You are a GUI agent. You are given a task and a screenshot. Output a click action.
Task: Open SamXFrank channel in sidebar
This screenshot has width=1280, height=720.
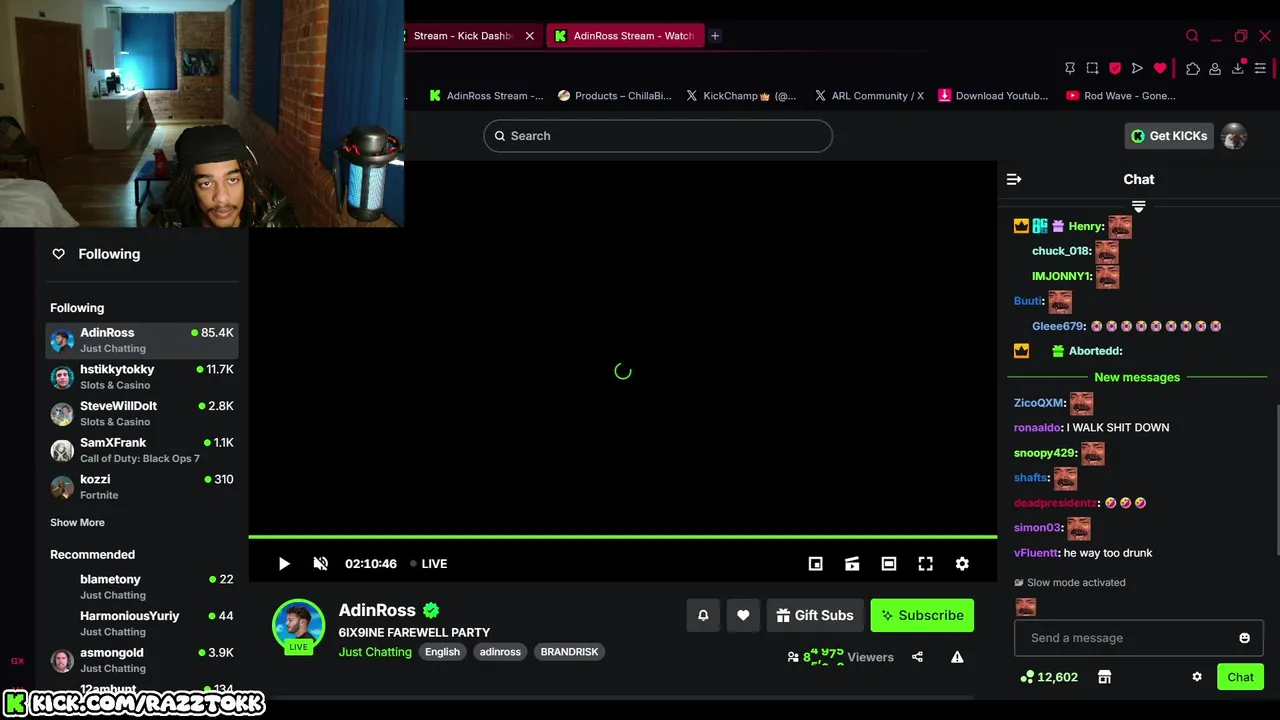142,450
